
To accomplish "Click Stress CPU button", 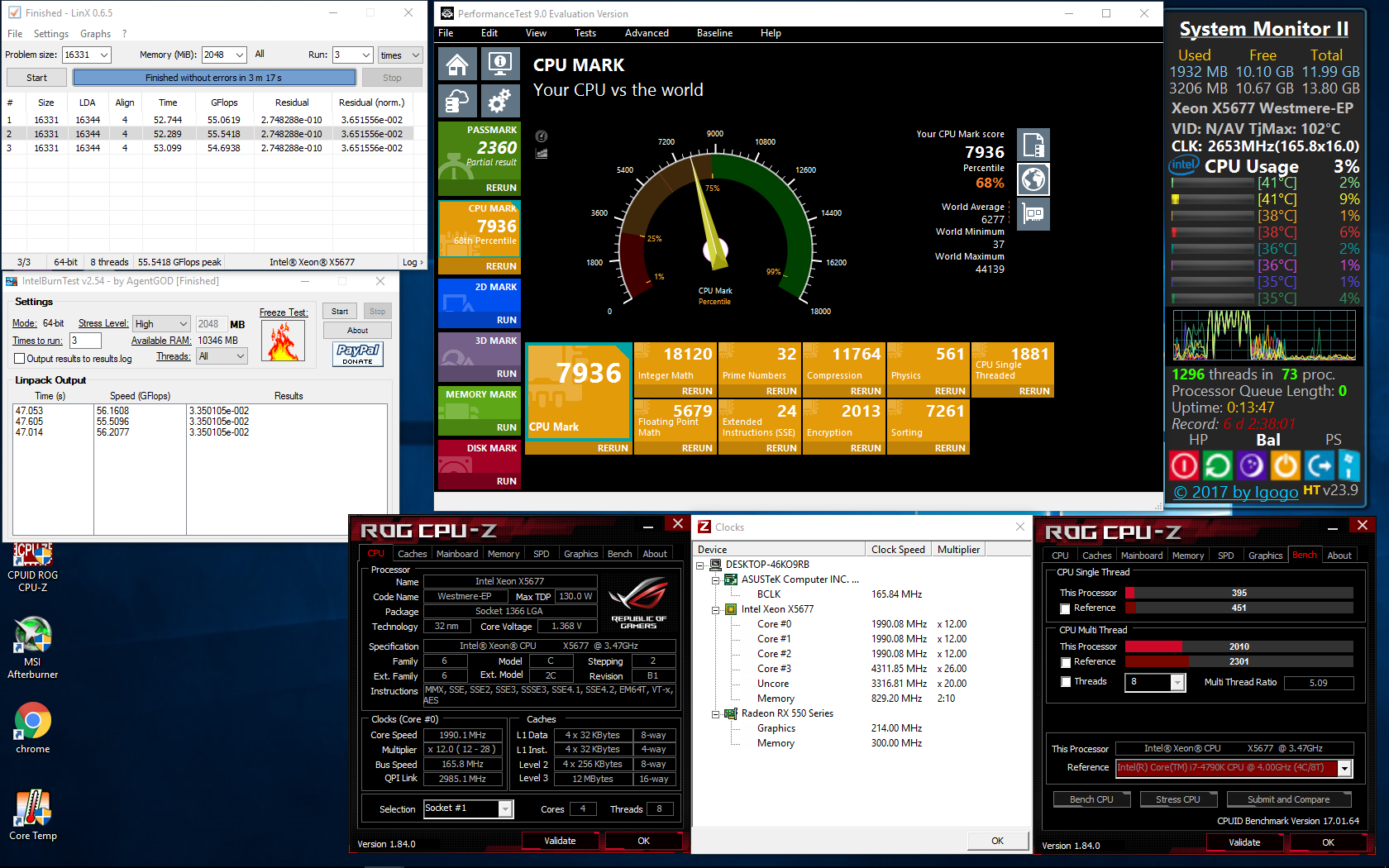I will pyautogui.click(x=1178, y=799).
